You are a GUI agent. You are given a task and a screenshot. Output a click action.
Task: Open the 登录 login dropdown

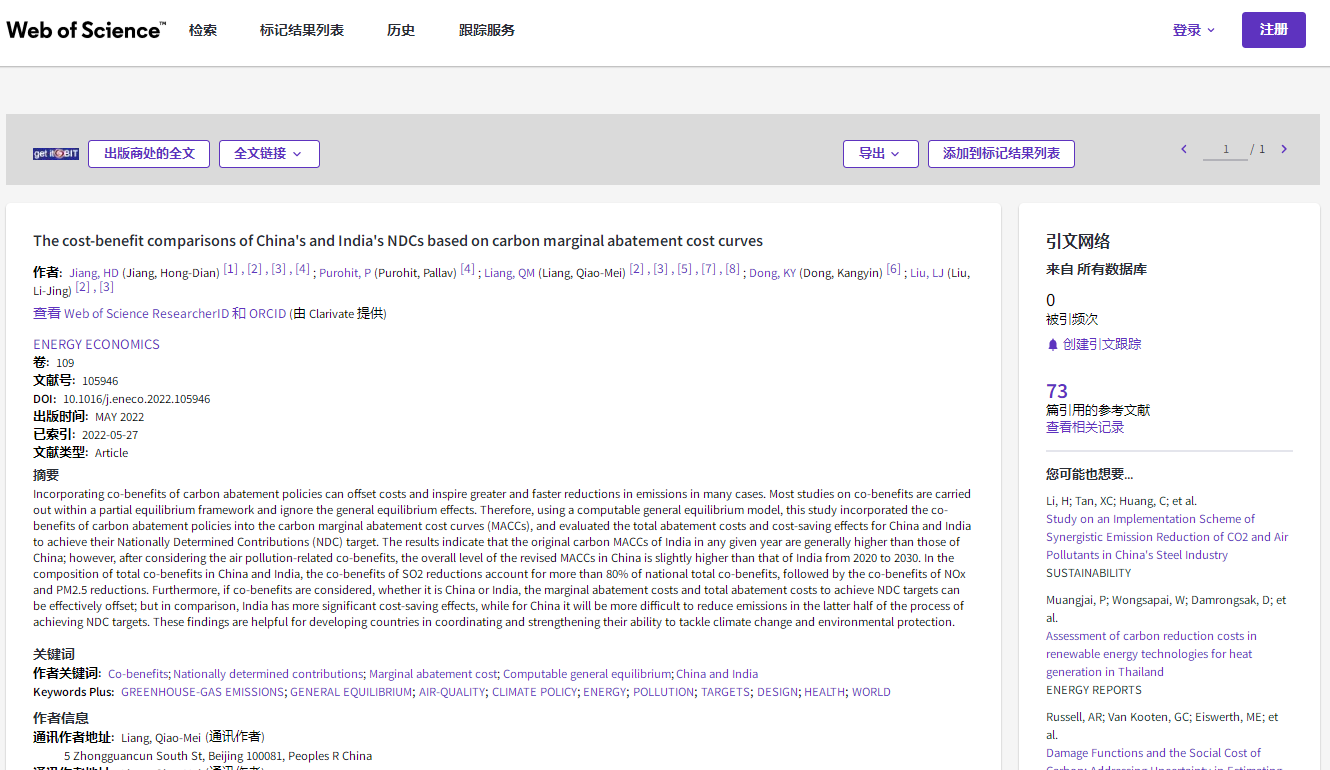pyautogui.click(x=1193, y=30)
